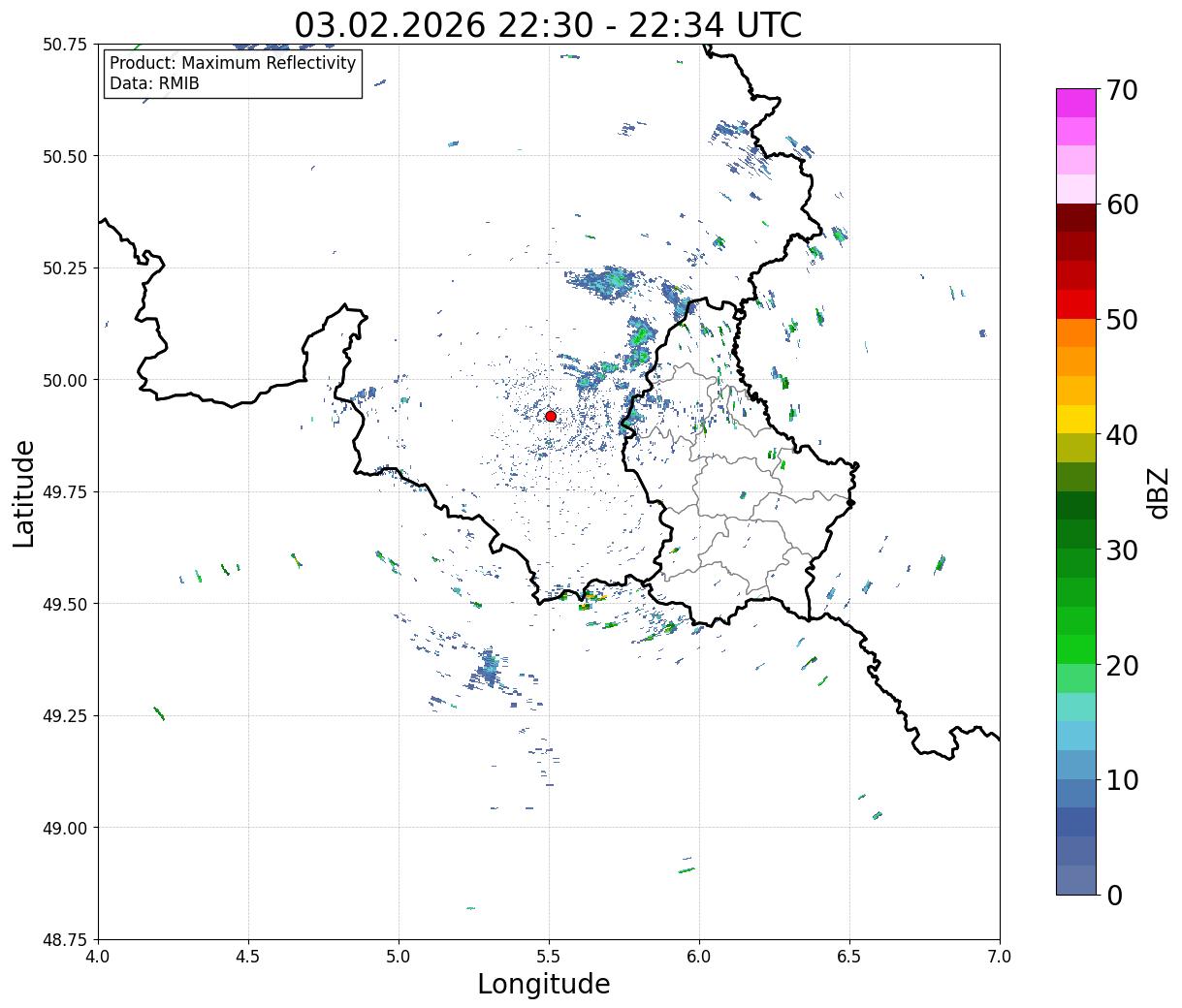
Task: Click the longitude tick label 5.0
Action: point(399,957)
